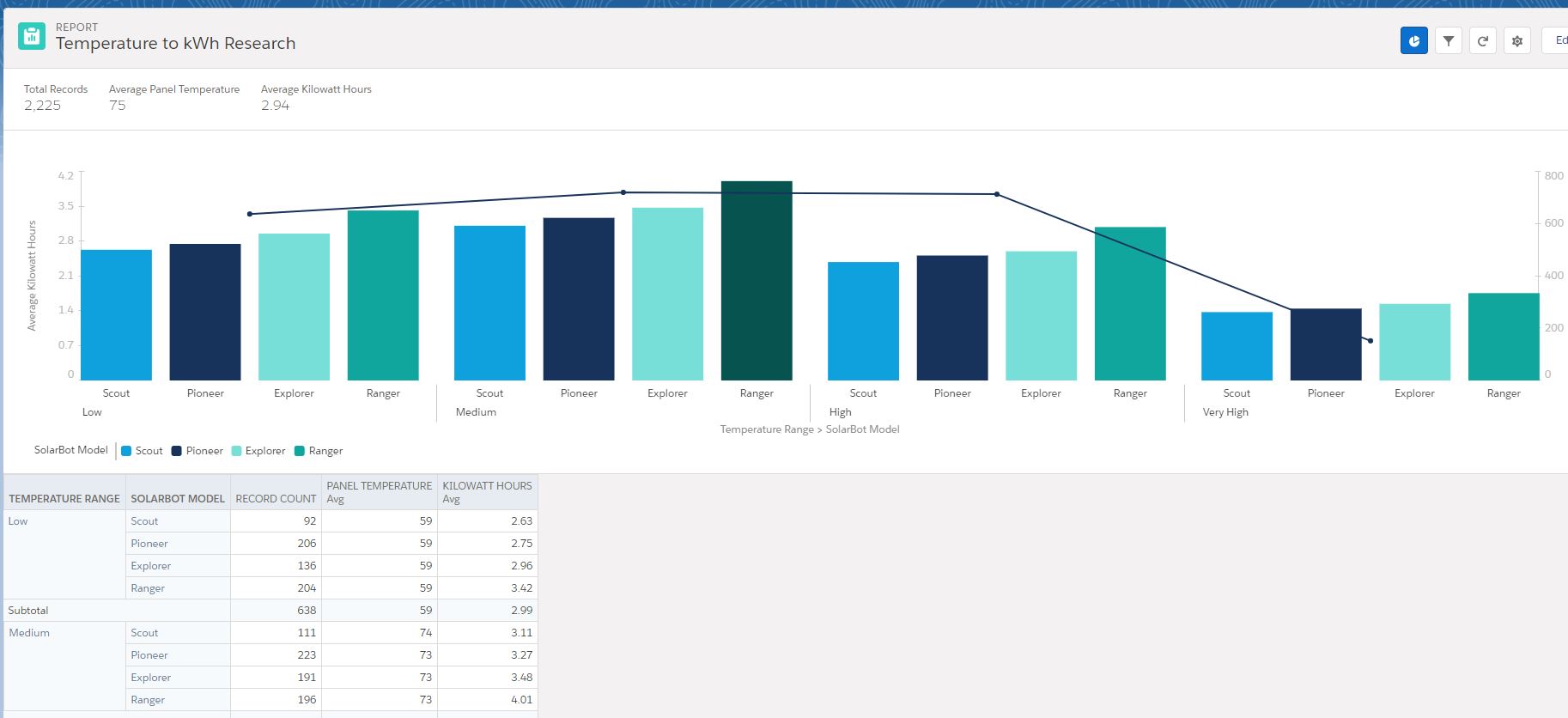Refresh the report data
This screenshot has height=718, width=1568.
pyautogui.click(x=1482, y=40)
